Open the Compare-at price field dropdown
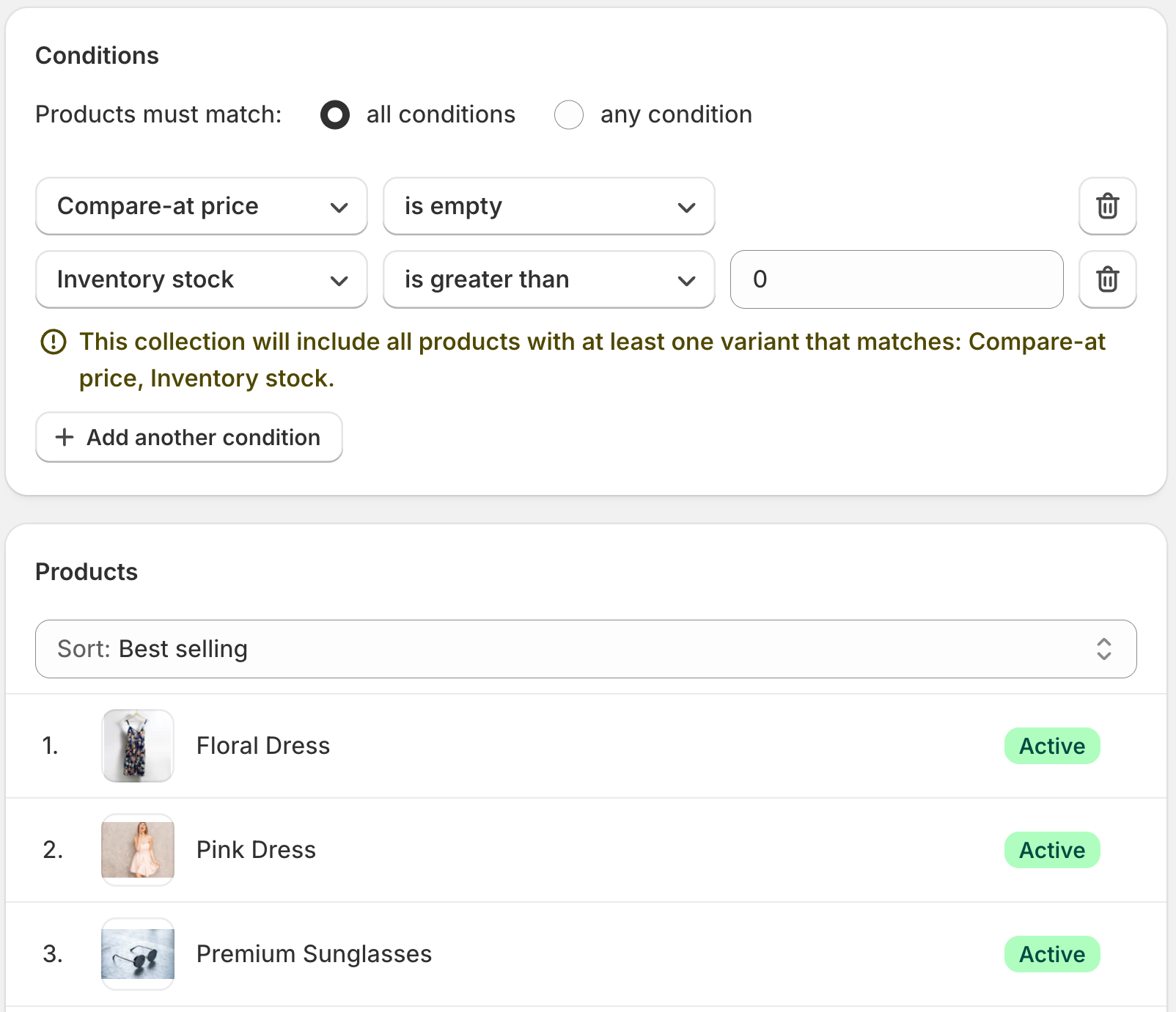Viewport: 1176px width, 1012px height. [x=202, y=206]
